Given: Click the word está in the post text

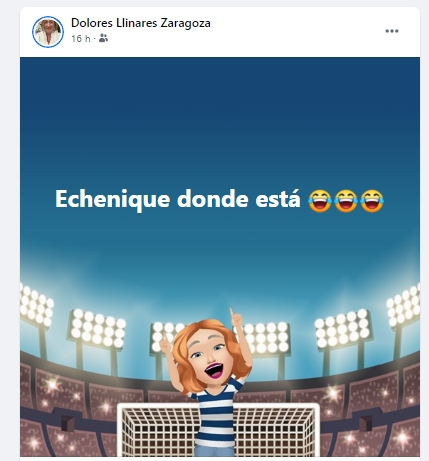Looking at the screenshot, I should tap(278, 198).
